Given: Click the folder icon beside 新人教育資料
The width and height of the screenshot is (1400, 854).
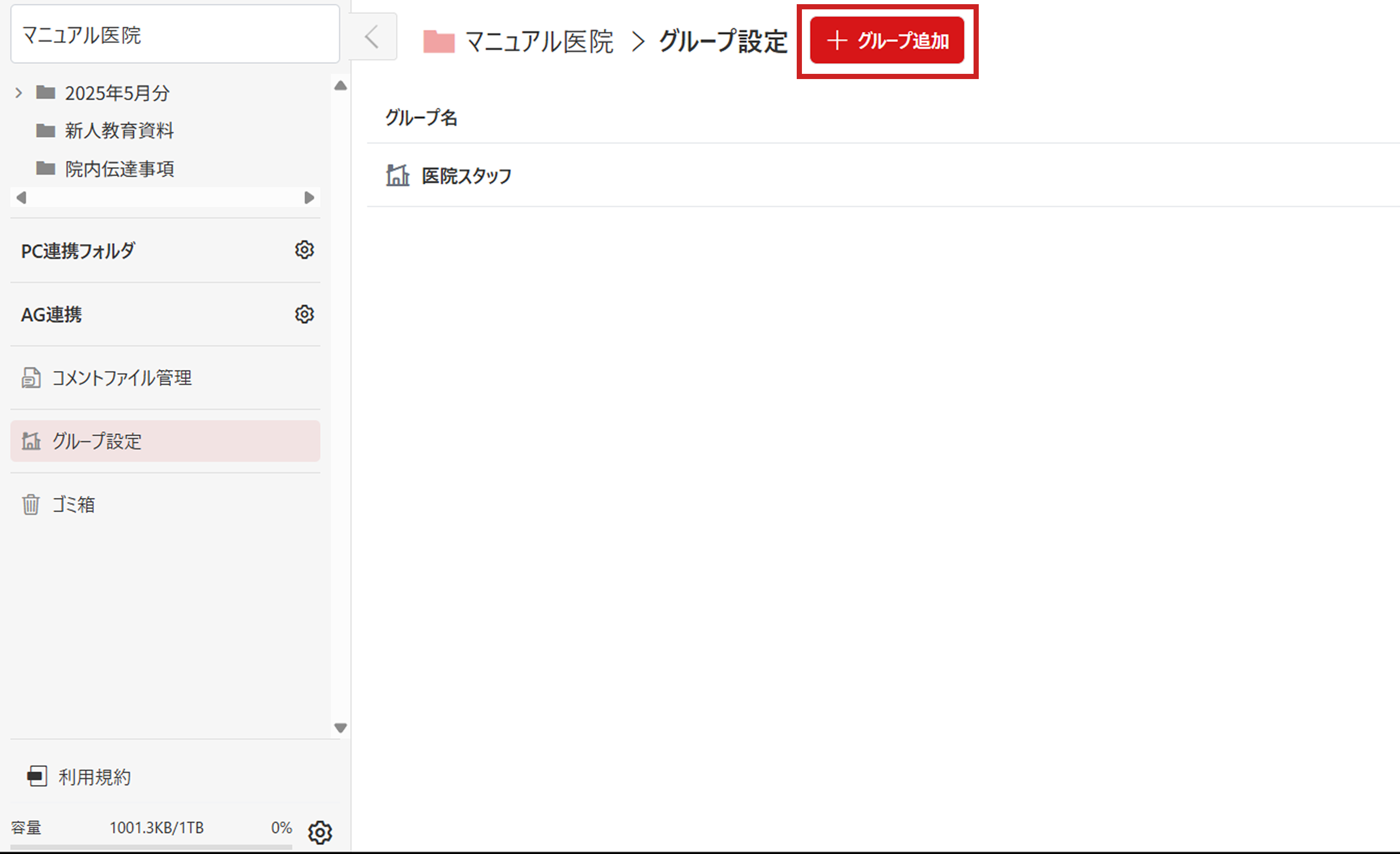Looking at the screenshot, I should pos(45,131).
